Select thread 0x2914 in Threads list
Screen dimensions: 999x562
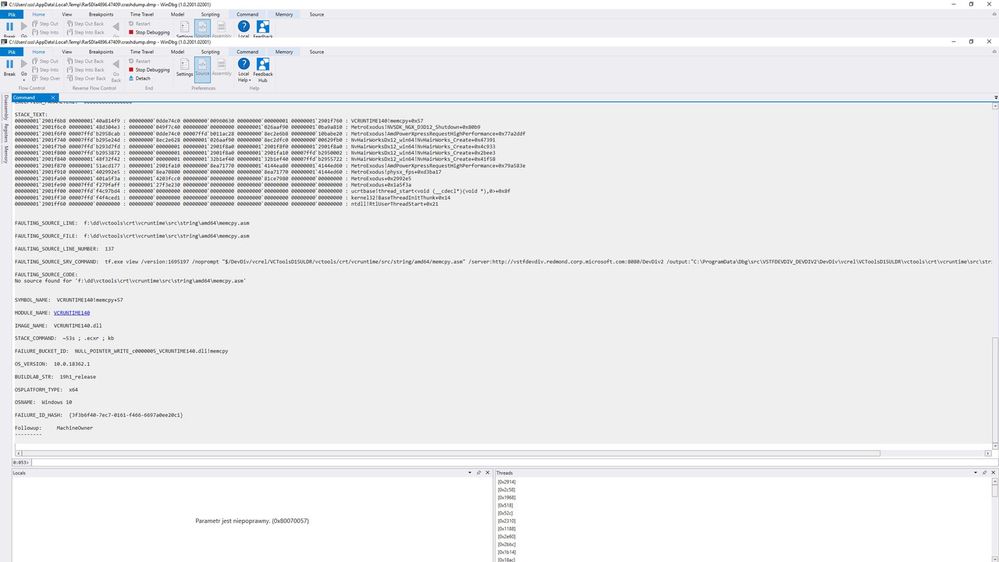pos(507,482)
